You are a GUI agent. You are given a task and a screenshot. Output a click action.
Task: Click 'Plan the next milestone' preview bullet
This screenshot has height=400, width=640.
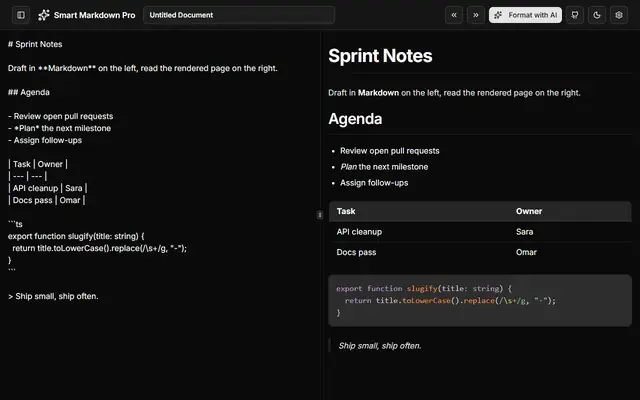(384, 167)
